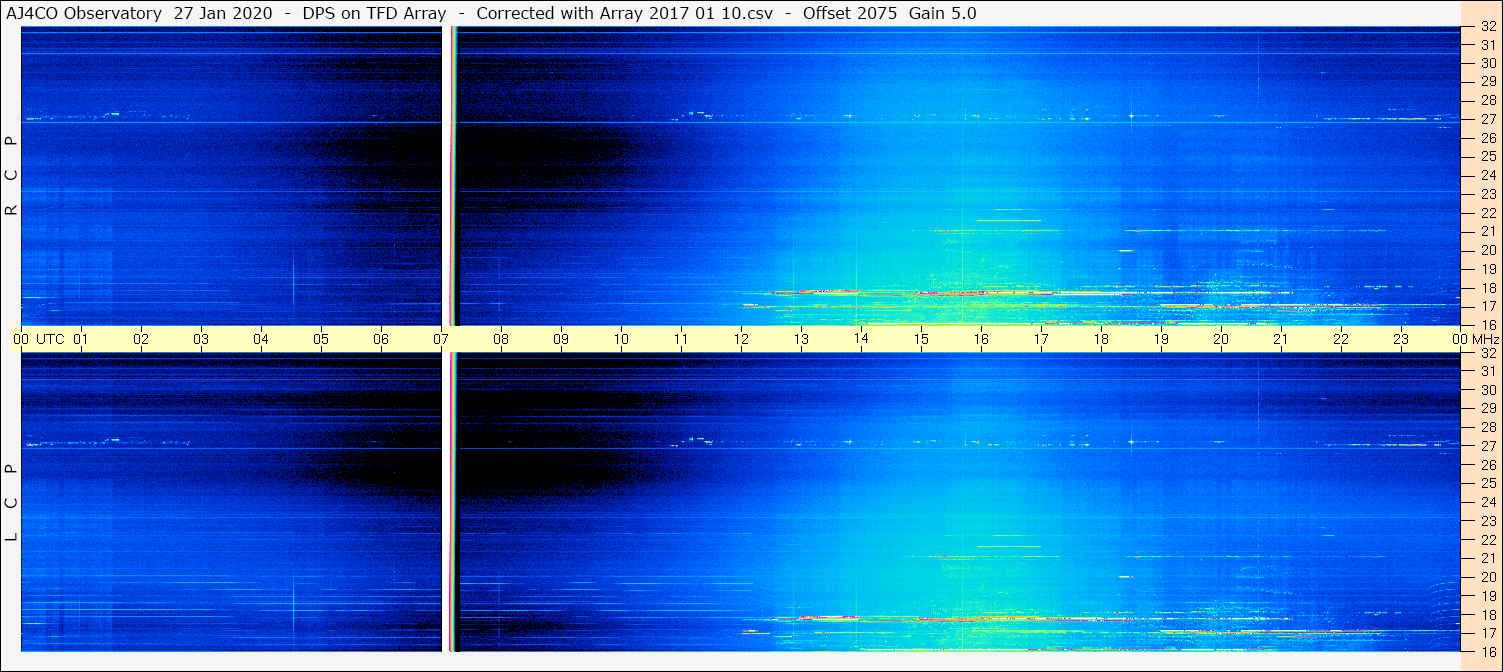Click the 12 hour mark on UTC axis

click(741, 339)
